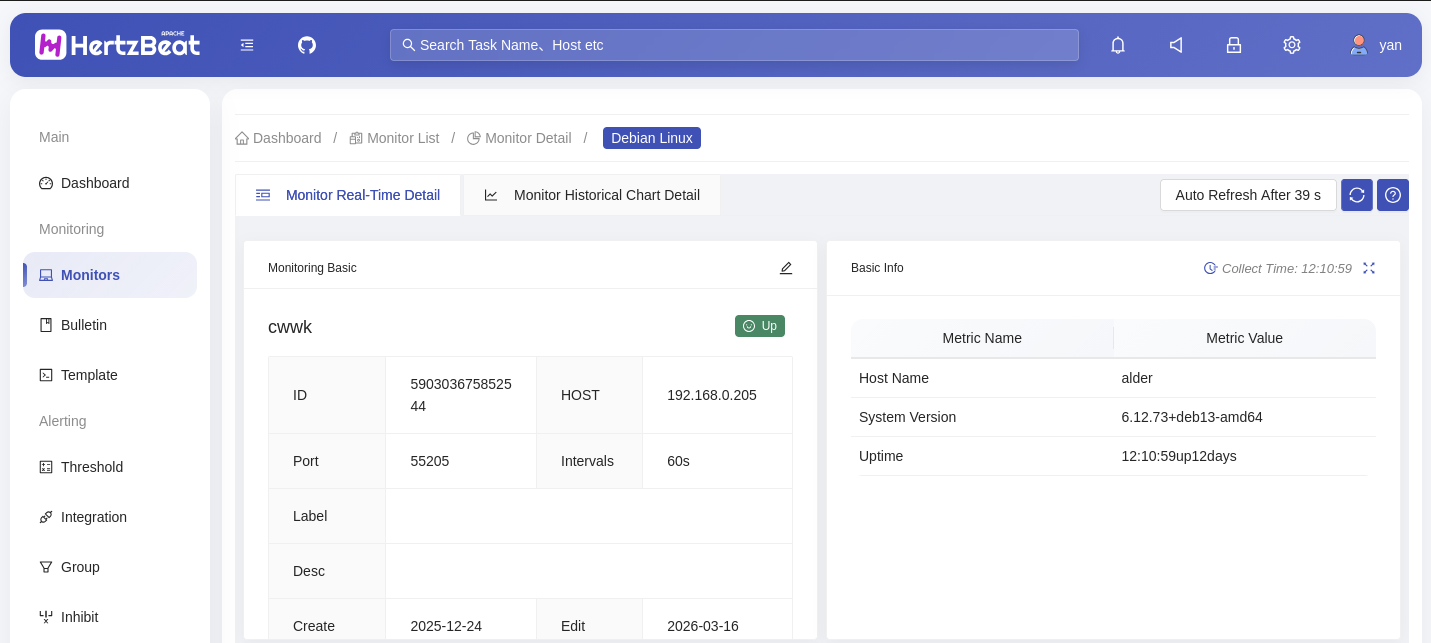Click the search task name field
The height and width of the screenshot is (643, 1431).
click(734, 45)
